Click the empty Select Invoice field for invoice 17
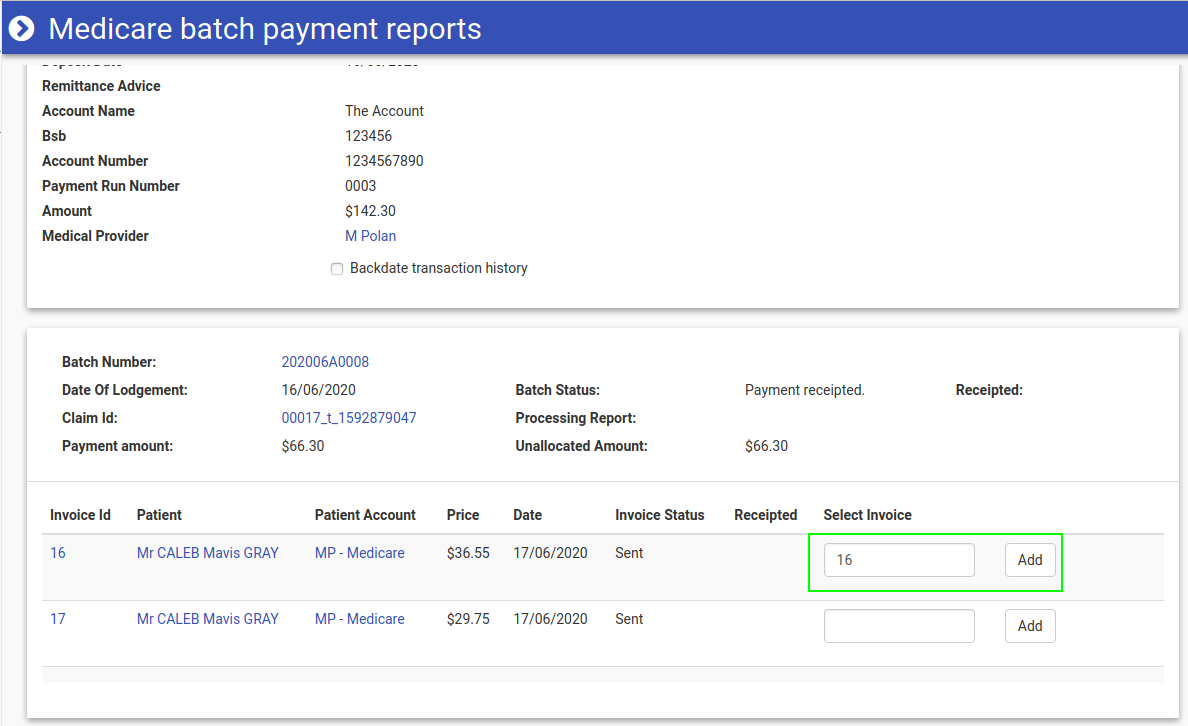 898,626
